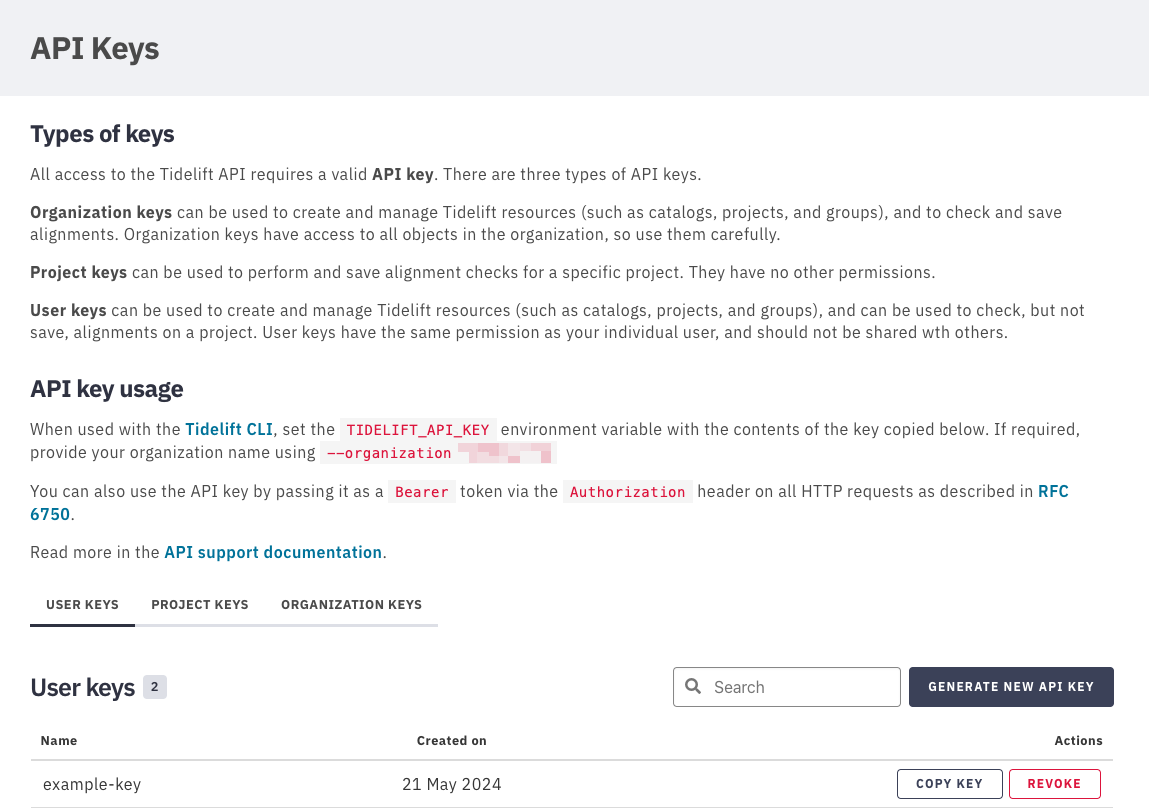
Task: Click the magnifier icon in the search box
Action: click(692, 687)
